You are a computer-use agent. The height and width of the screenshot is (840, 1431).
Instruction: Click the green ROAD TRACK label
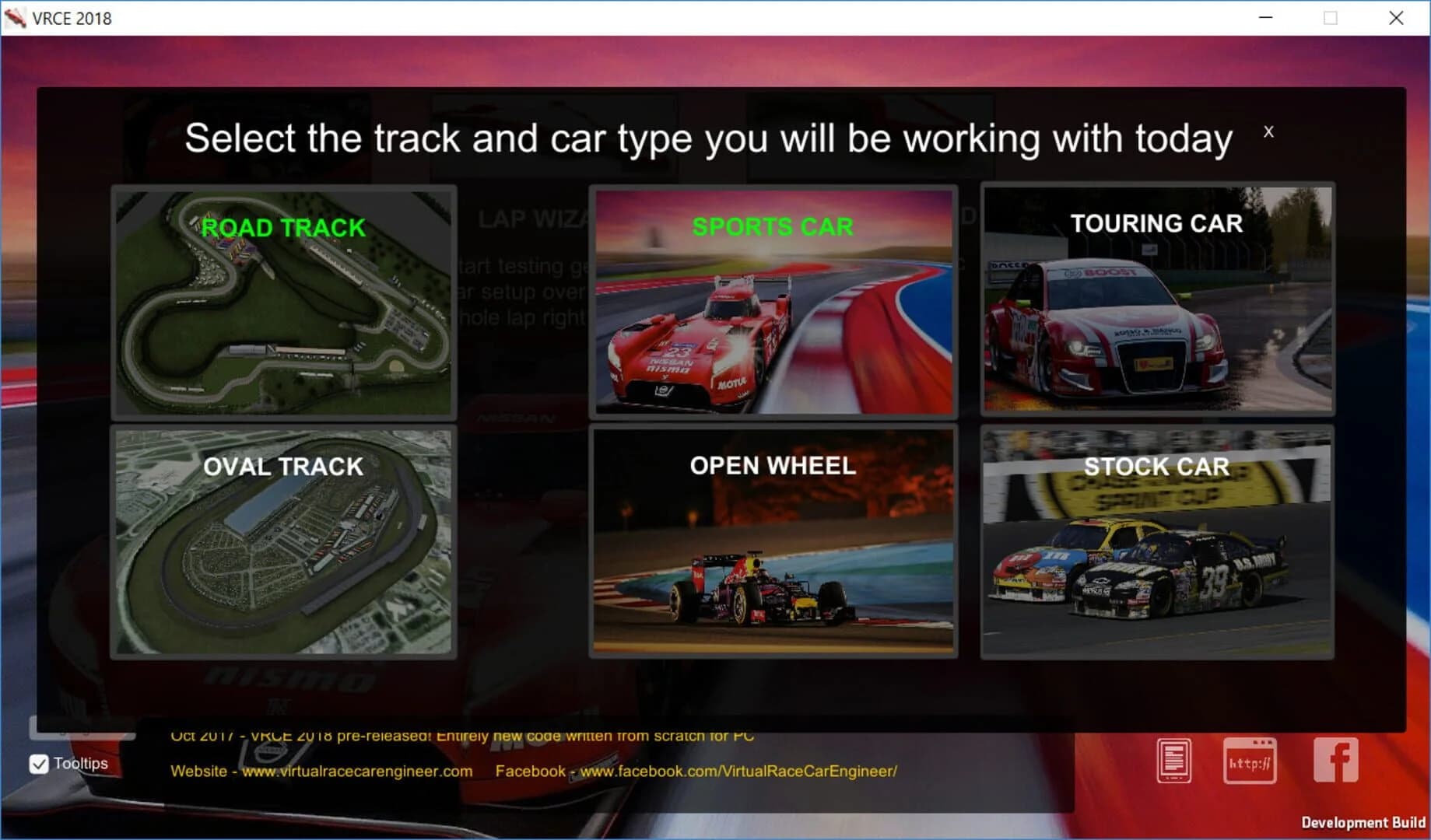(x=283, y=228)
